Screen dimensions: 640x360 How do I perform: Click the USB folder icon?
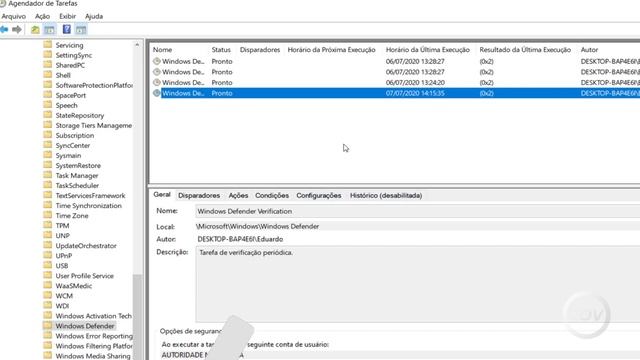coord(48,265)
